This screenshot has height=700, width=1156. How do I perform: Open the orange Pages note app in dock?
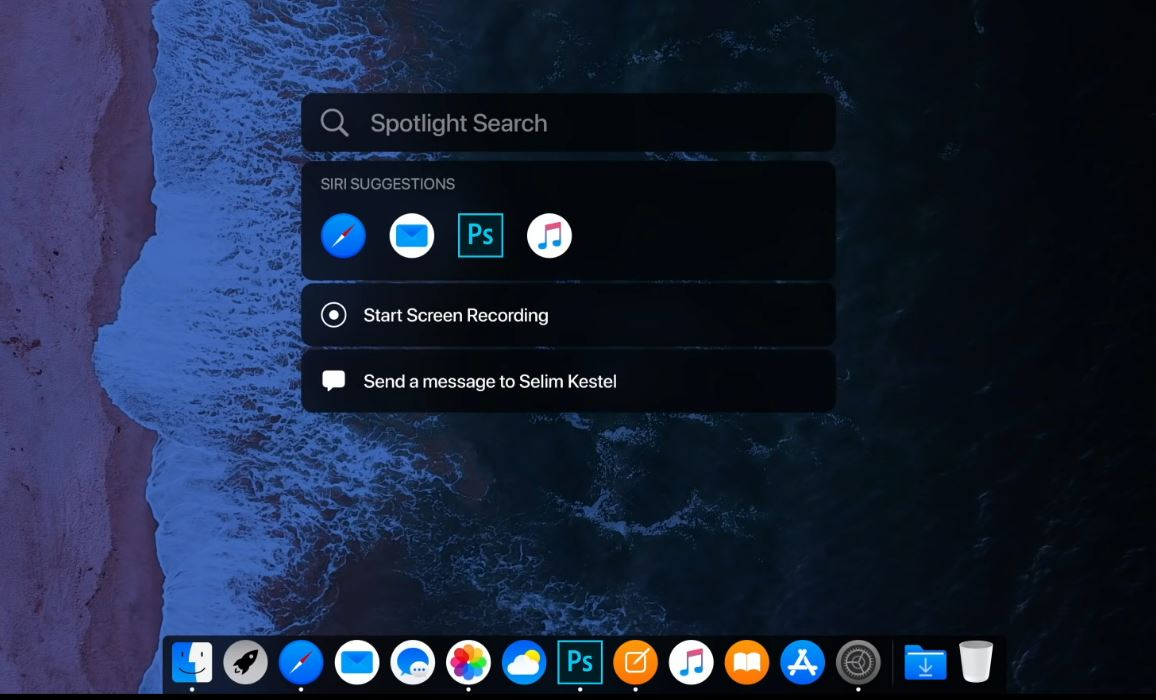(x=636, y=662)
